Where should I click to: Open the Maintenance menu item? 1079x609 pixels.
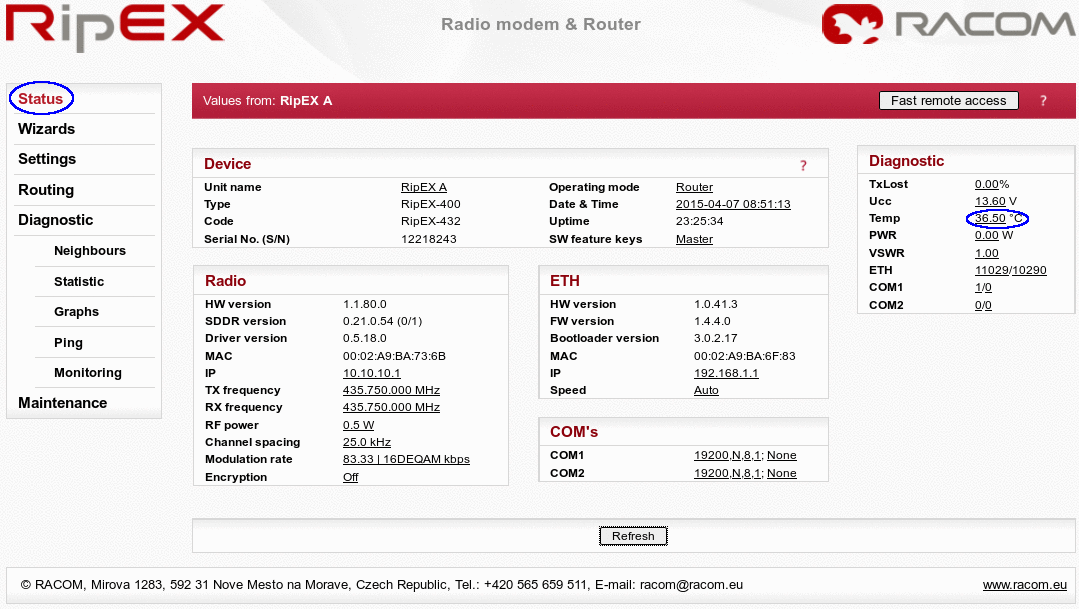(62, 403)
